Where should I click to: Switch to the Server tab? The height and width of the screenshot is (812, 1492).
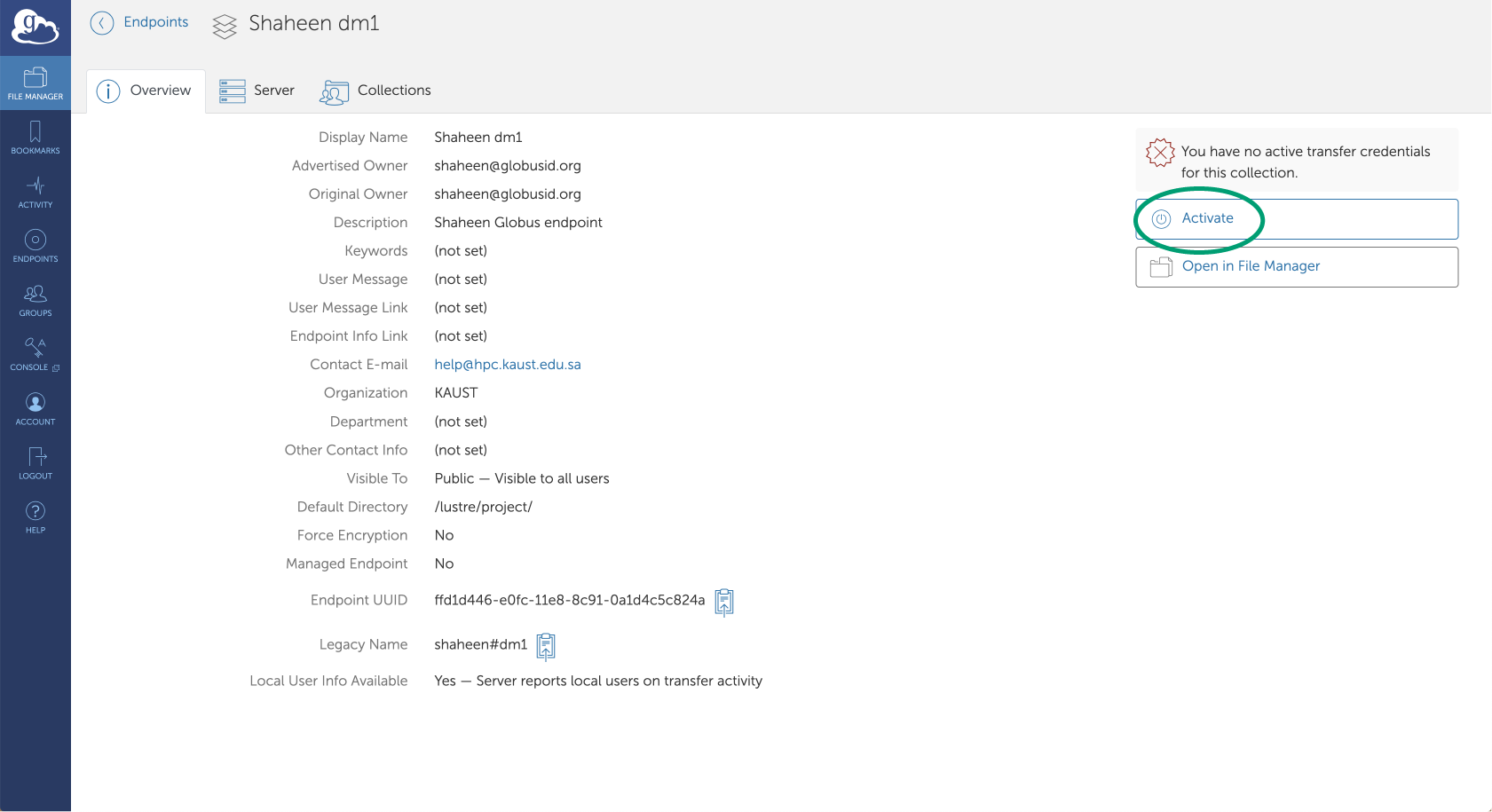click(257, 91)
